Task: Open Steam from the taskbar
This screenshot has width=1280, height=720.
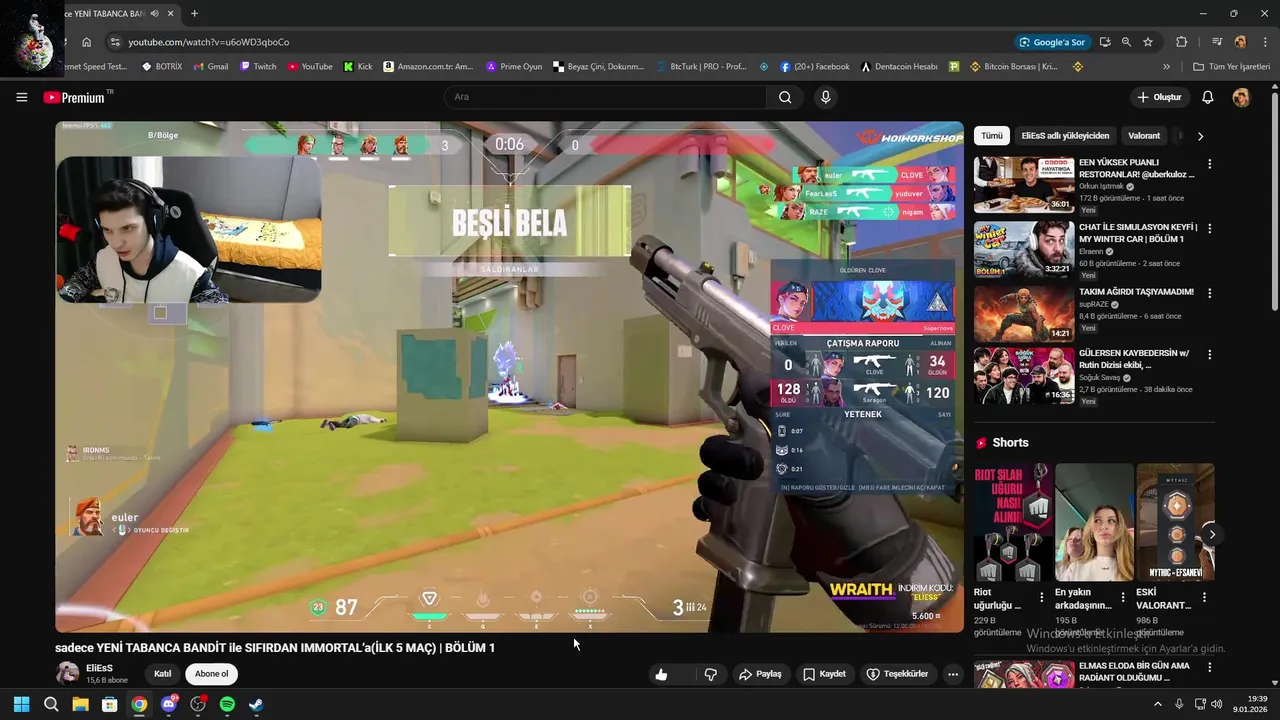Action: [256, 704]
